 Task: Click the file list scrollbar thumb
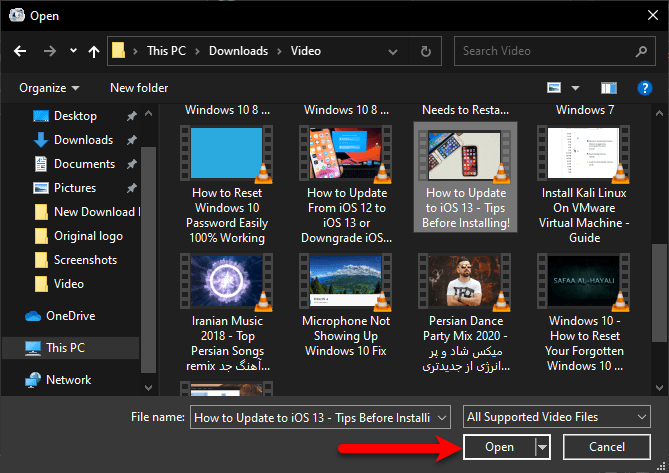click(x=659, y=293)
